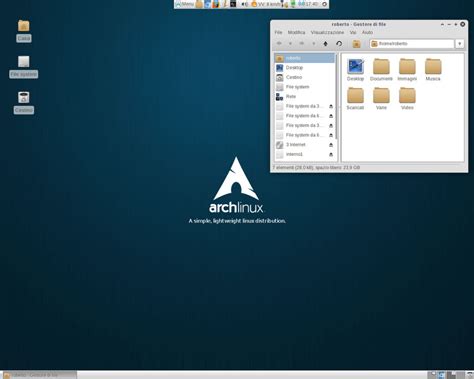The height and width of the screenshot is (379, 474).
Task: Open the Musica folder
Action: (x=433, y=70)
